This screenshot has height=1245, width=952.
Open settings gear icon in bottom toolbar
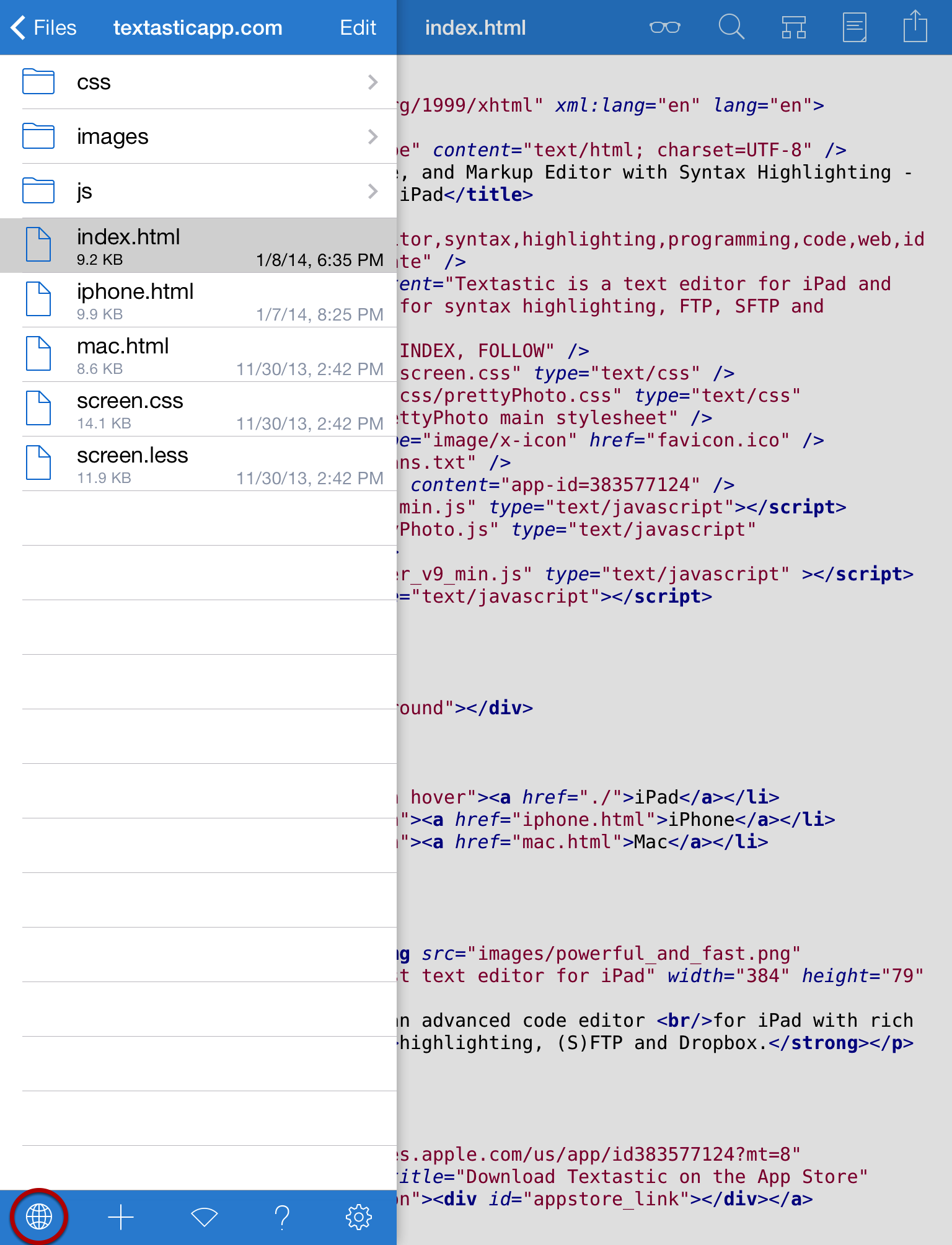click(358, 1217)
